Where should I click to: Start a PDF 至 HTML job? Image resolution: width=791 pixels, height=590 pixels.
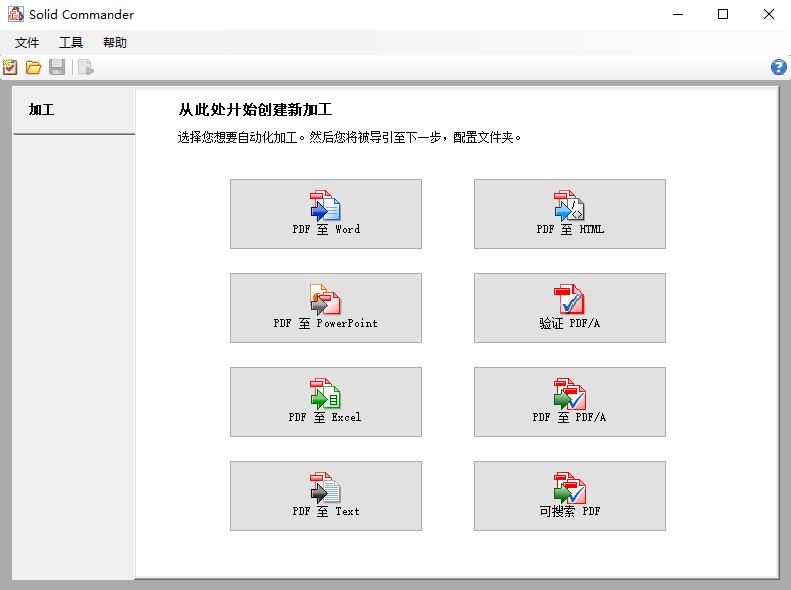click(570, 214)
